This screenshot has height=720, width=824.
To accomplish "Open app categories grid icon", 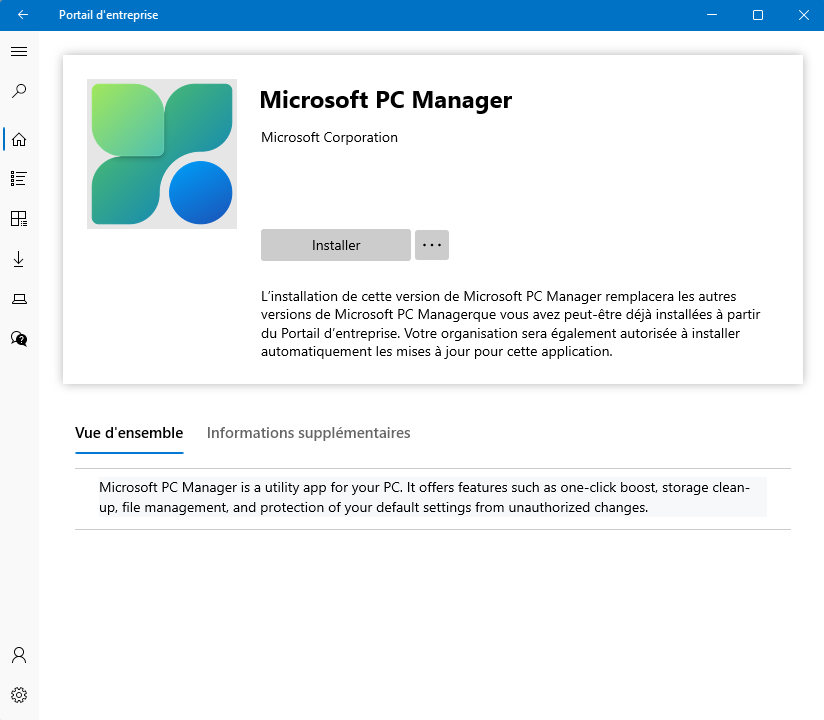I will pyautogui.click(x=19, y=219).
